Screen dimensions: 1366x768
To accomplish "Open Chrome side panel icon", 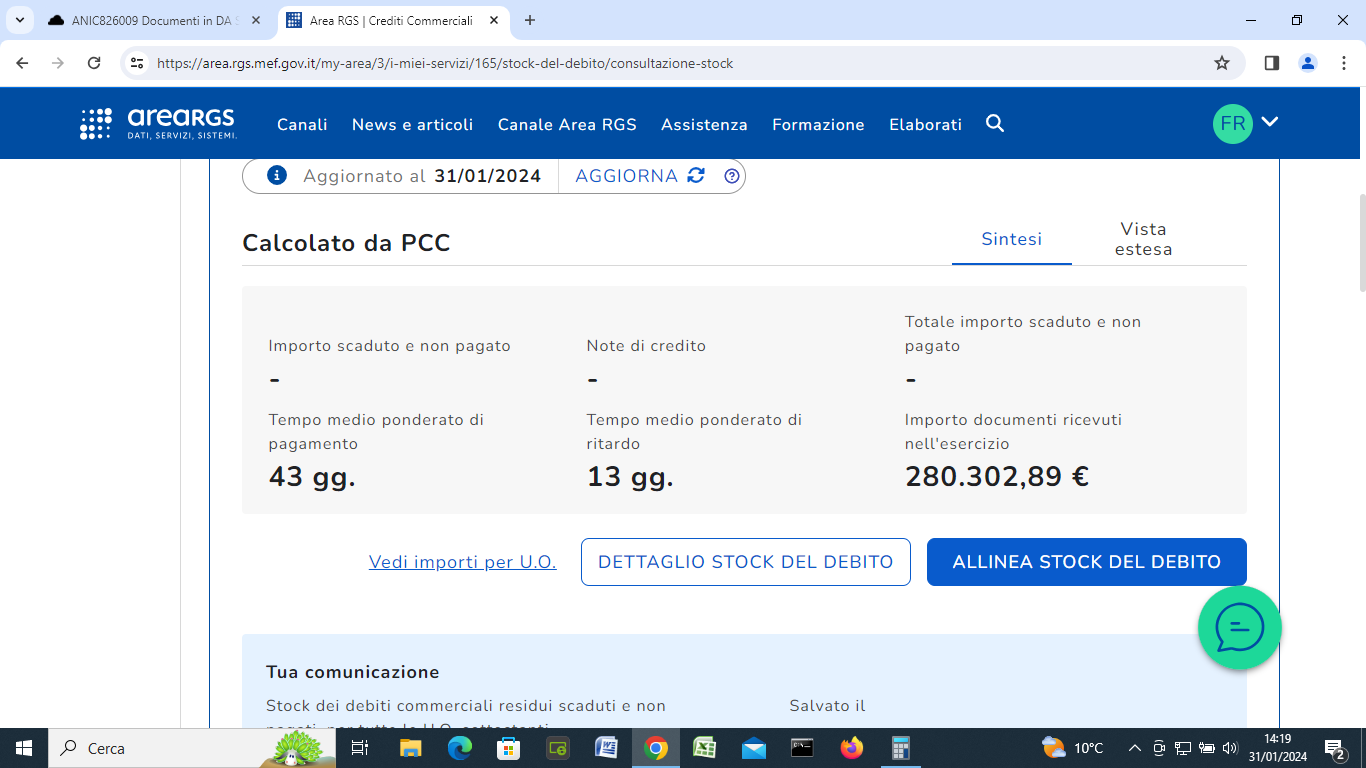I will point(1272,63).
